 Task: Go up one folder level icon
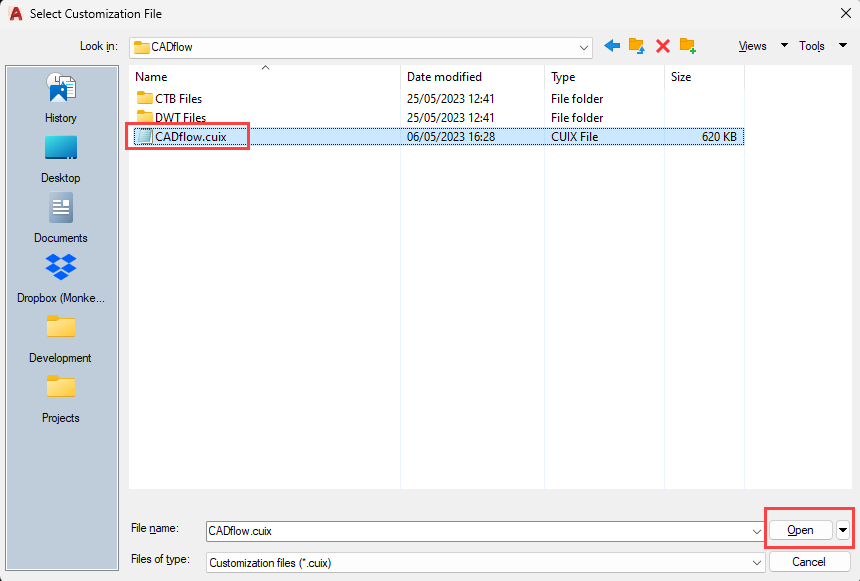coord(637,46)
